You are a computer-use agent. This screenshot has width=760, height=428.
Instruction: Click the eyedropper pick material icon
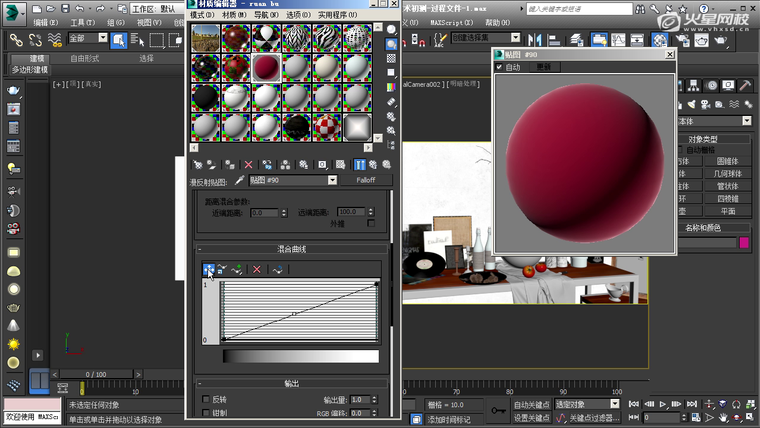240,181
